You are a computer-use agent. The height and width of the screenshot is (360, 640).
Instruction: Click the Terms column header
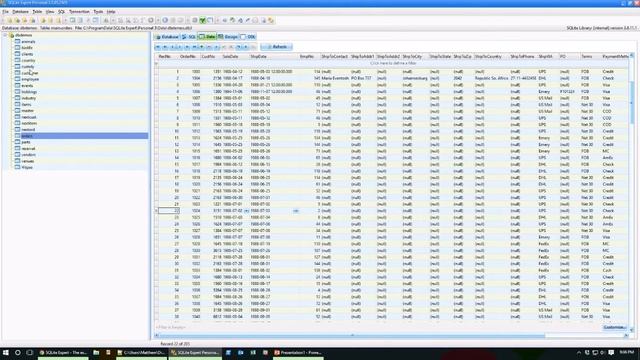pyautogui.click(x=590, y=57)
